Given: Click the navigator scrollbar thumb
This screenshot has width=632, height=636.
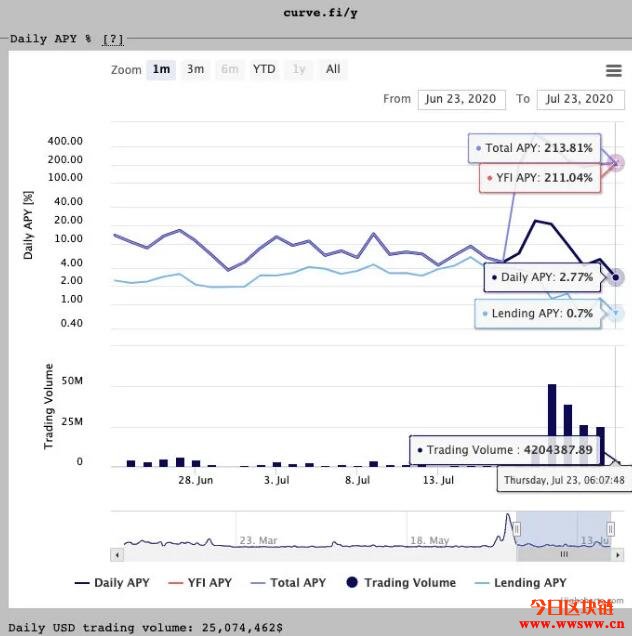Looking at the screenshot, I should [x=564, y=555].
